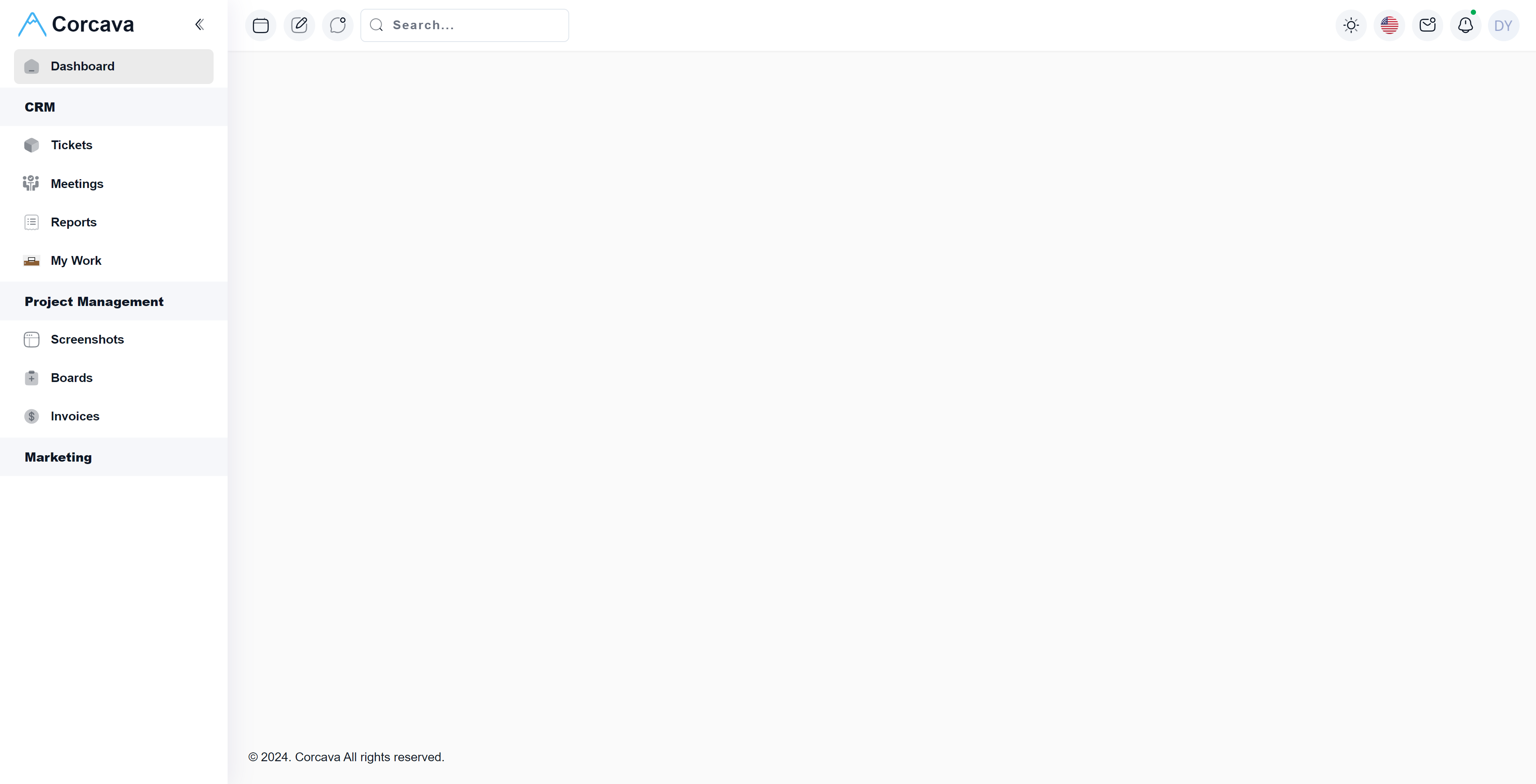Collapse the Project Management section
This screenshot has width=1536, height=784.
(x=113, y=302)
